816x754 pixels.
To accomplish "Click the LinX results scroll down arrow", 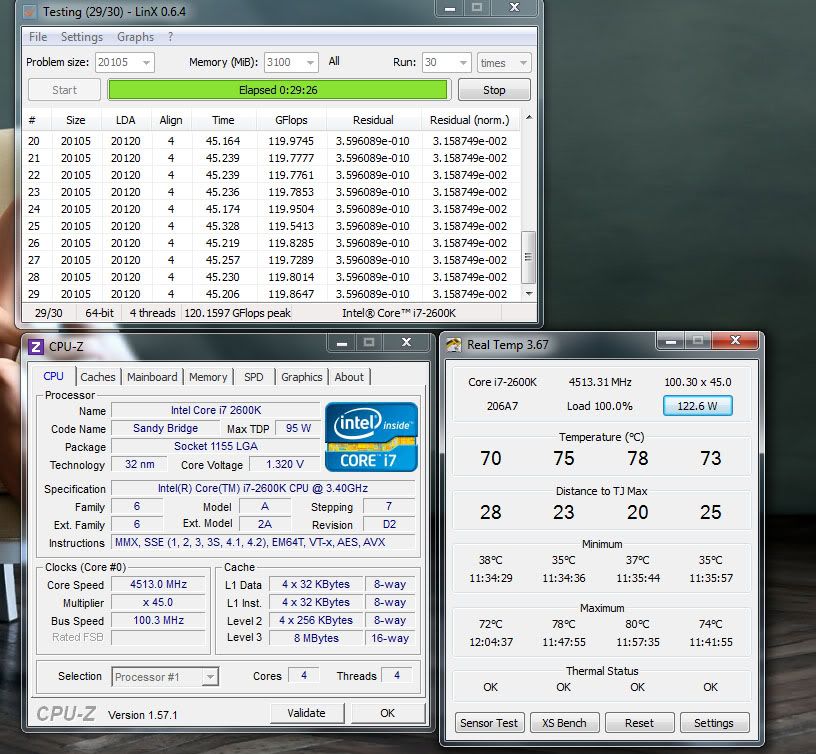I will 529,293.
